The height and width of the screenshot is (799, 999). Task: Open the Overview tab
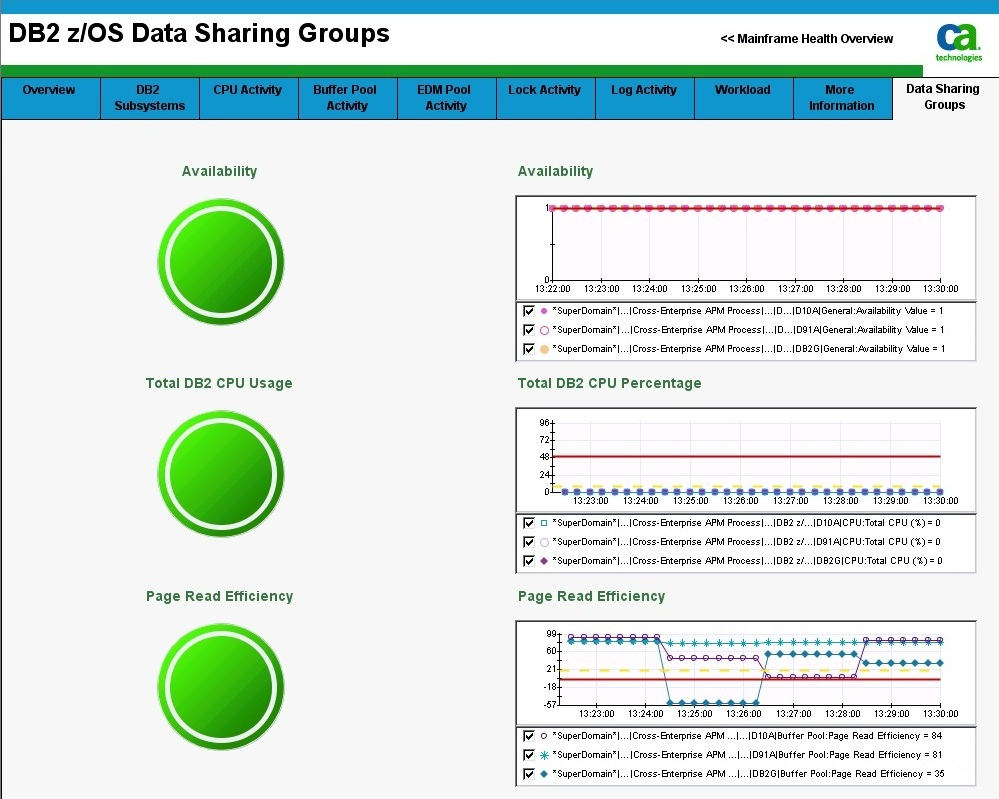(x=50, y=98)
